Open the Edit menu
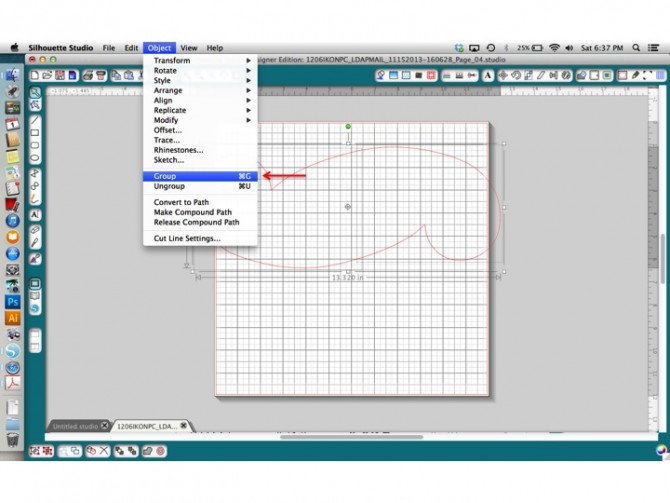This screenshot has width=670, height=503. tap(131, 48)
